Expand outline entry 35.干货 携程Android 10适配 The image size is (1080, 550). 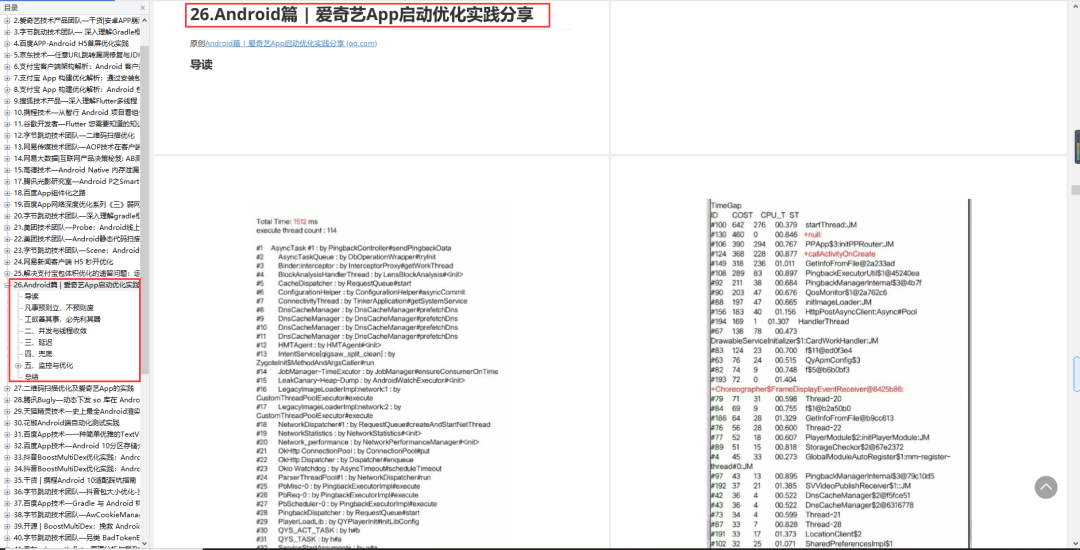coord(7,480)
